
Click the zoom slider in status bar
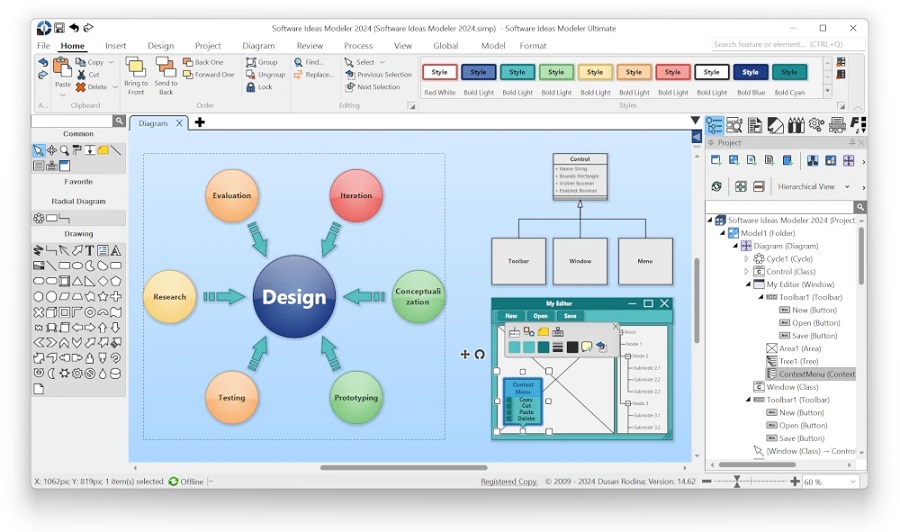tap(737, 481)
